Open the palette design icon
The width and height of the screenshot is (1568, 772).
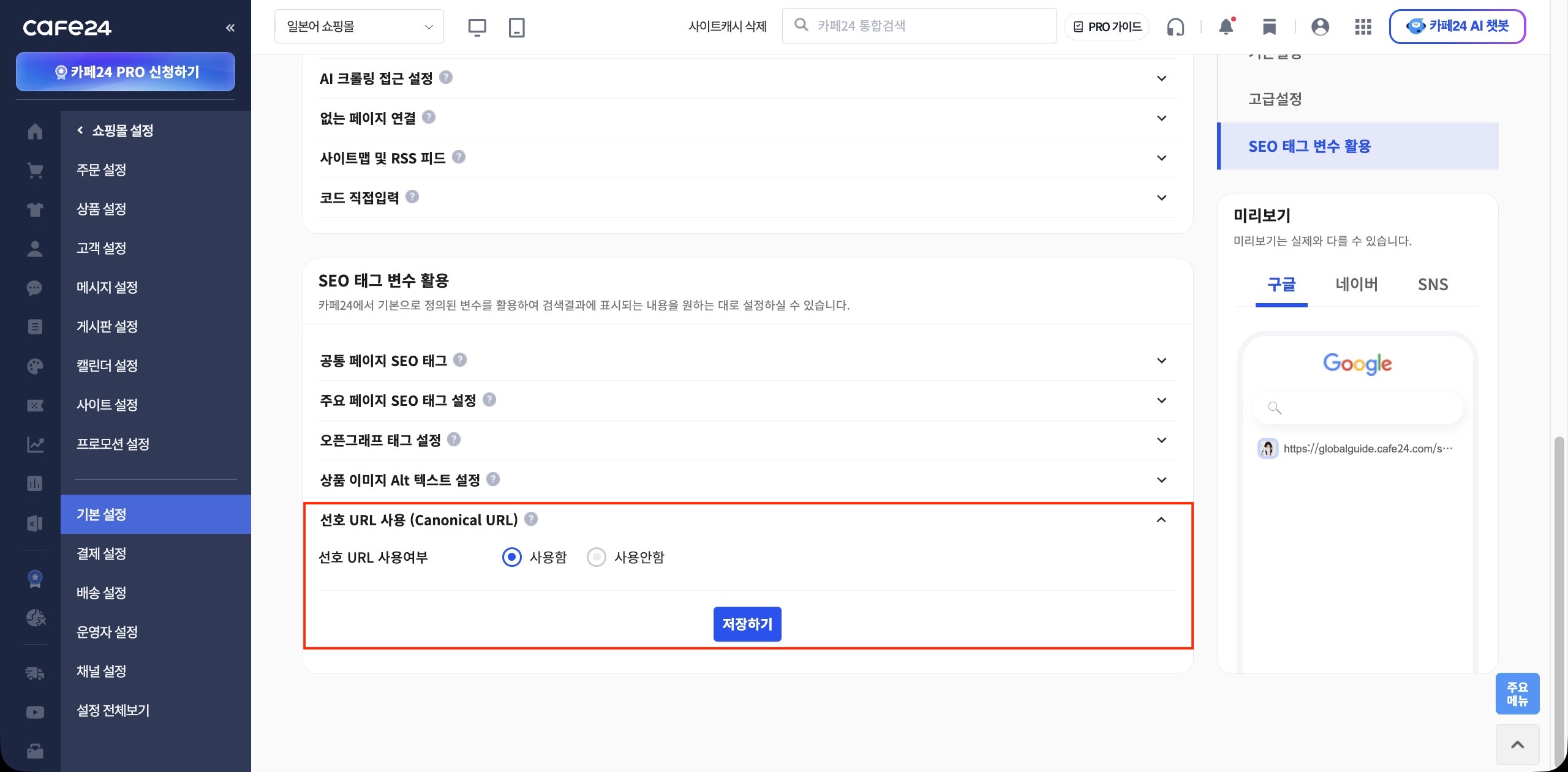tap(35, 366)
